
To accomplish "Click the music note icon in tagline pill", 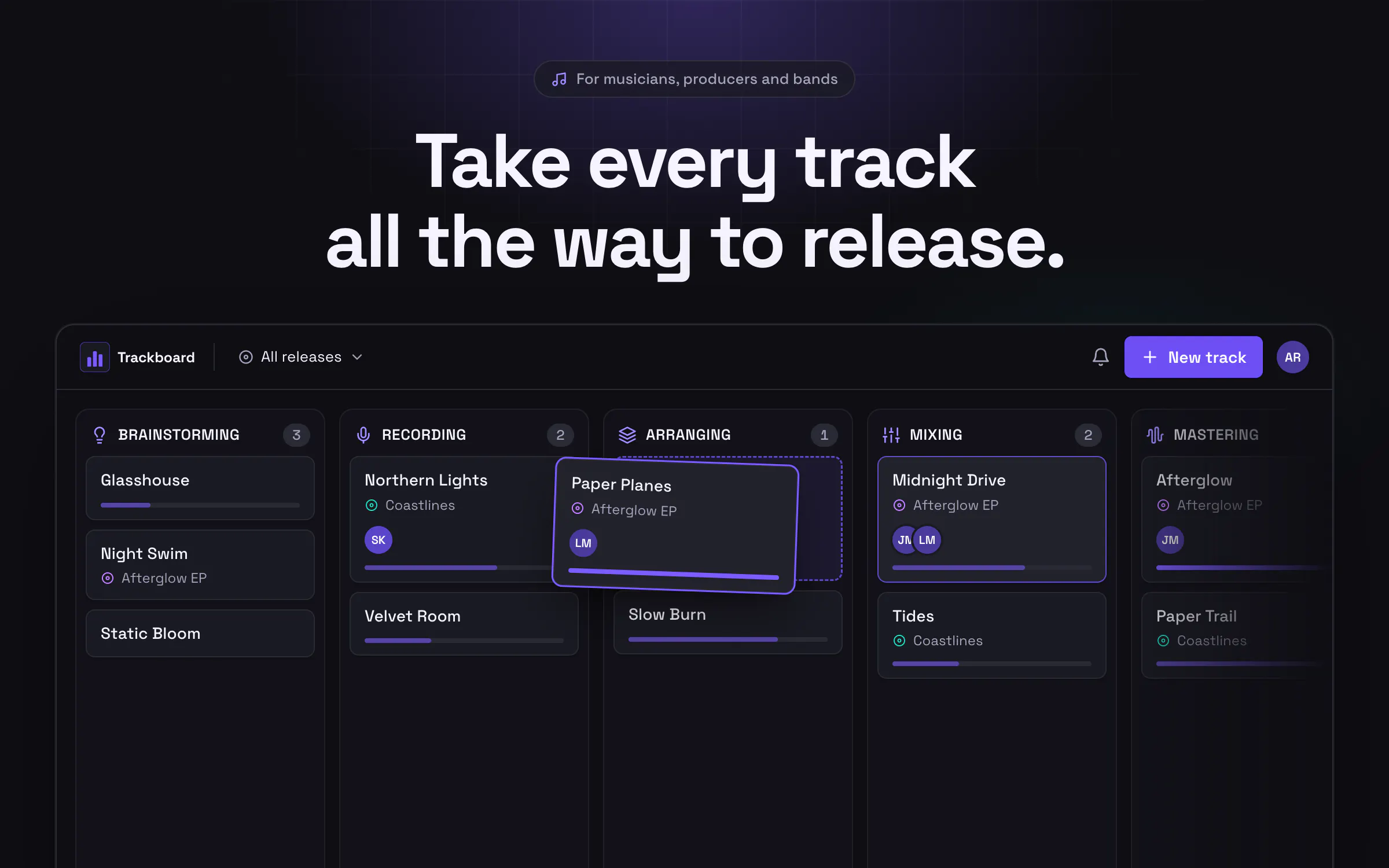I will 559,79.
